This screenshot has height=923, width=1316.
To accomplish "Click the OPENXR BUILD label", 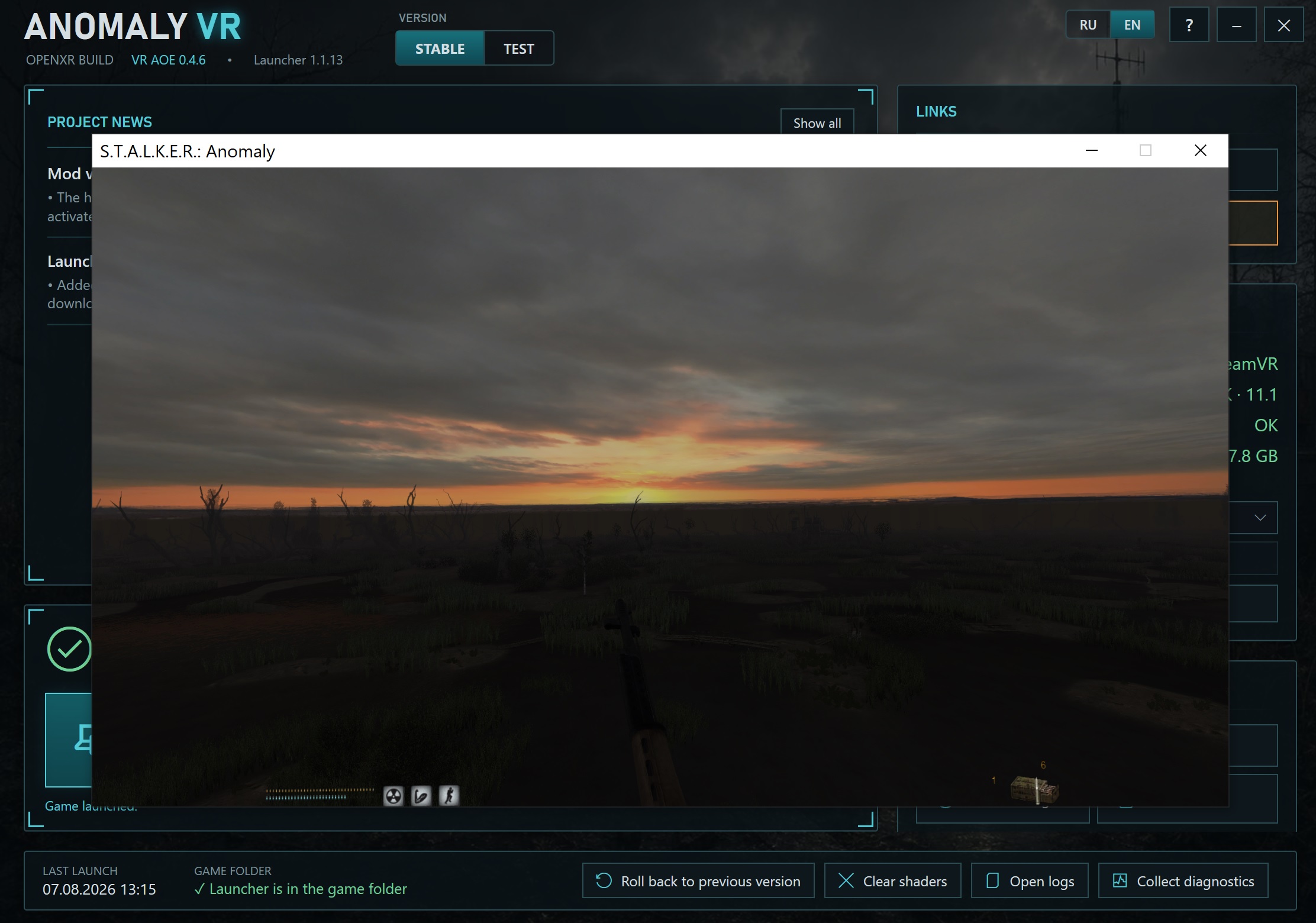I will (x=70, y=60).
